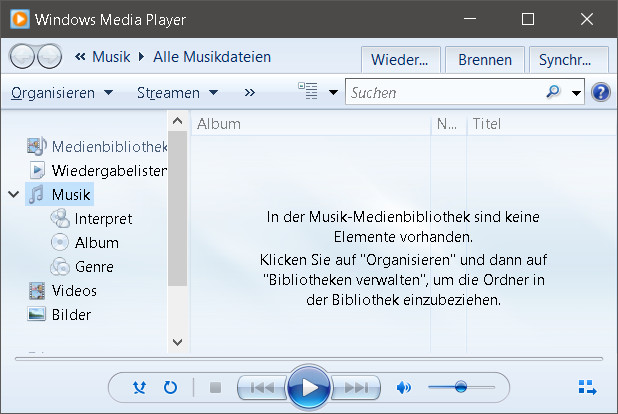The image size is (618, 414).
Task: Click the Musik breadcrumb link
Action: [x=111, y=57]
